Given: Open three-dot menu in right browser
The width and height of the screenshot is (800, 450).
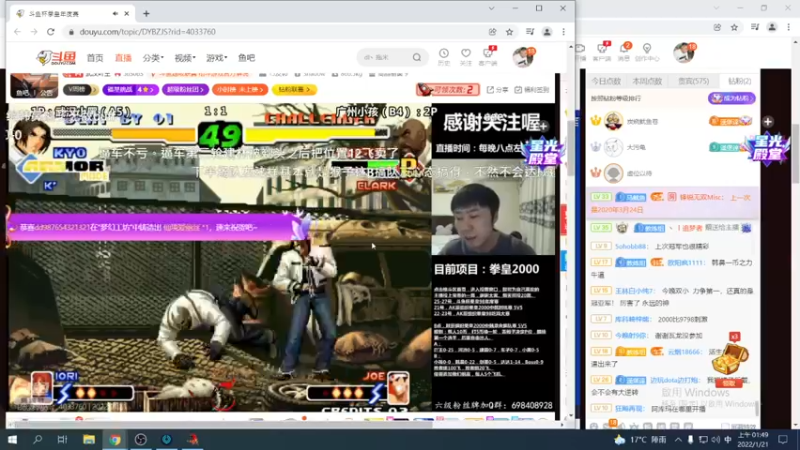Looking at the screenshot, I should [788, 27].
